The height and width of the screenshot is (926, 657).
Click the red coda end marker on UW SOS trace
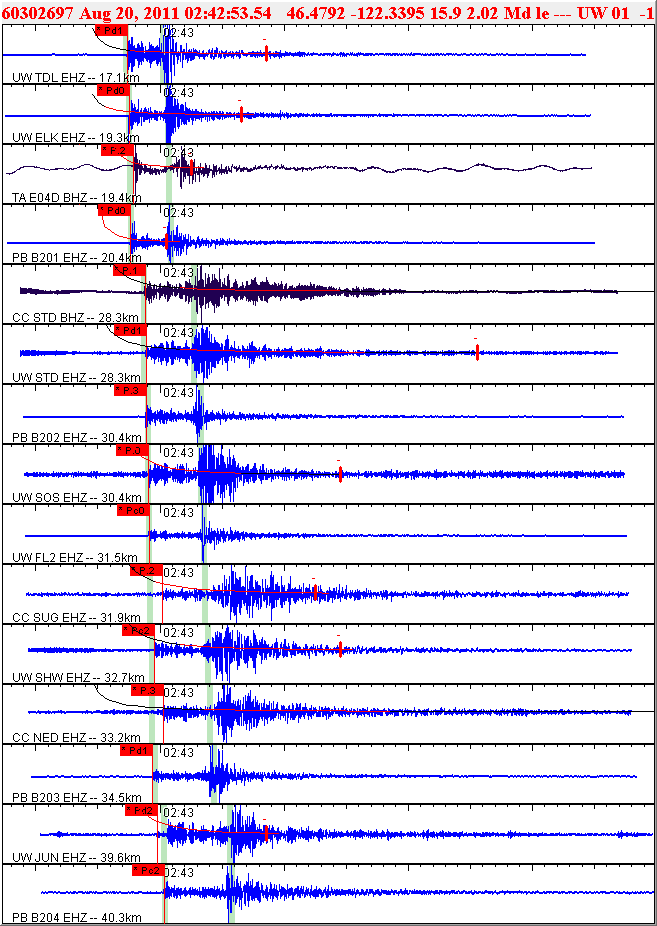341,474
